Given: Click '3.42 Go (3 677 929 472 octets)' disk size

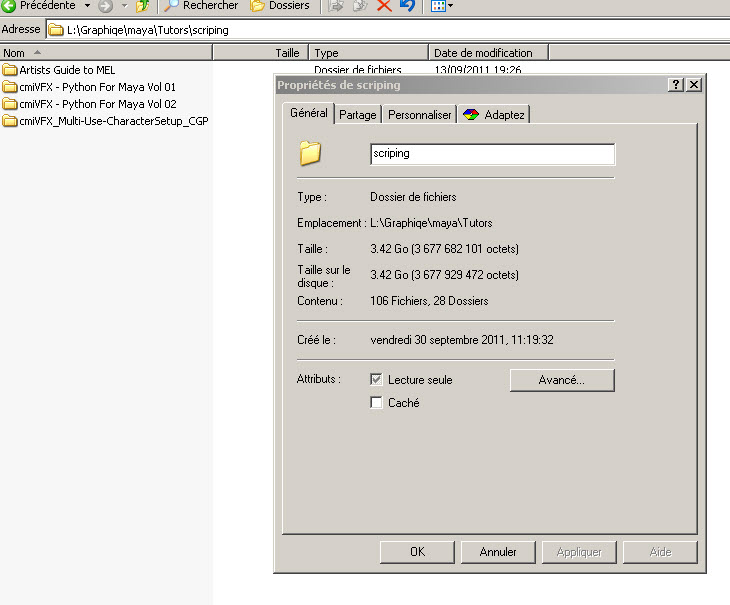Looking at the screenshot, I should 445,275.
